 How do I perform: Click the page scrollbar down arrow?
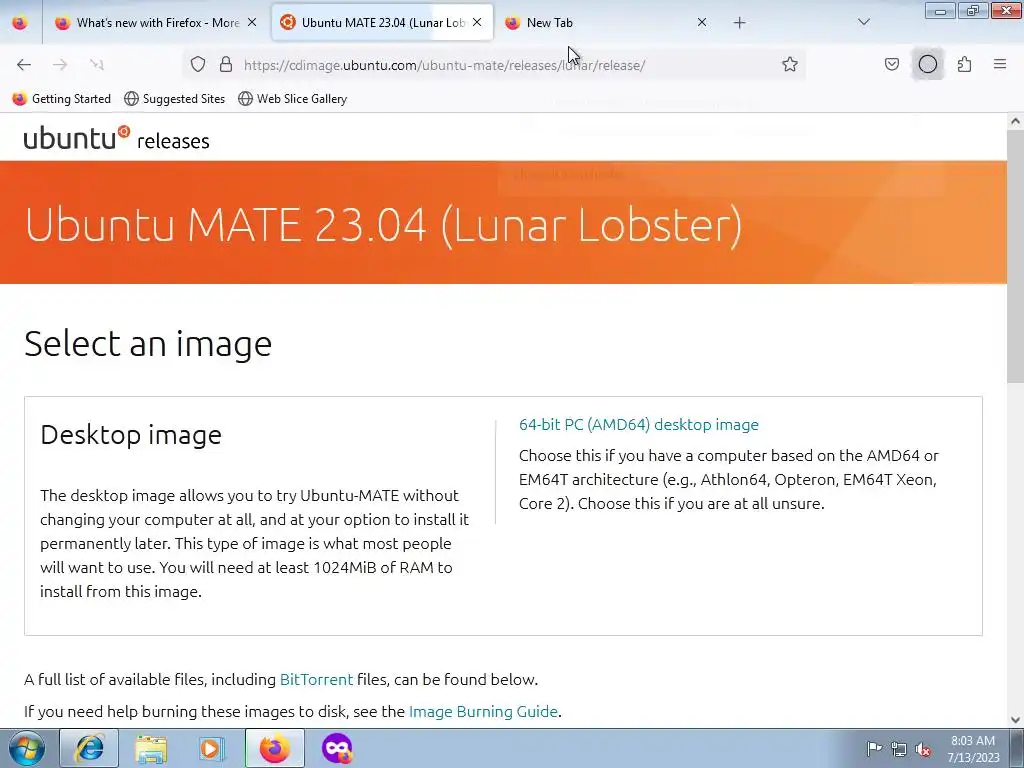pos(1015,720)
